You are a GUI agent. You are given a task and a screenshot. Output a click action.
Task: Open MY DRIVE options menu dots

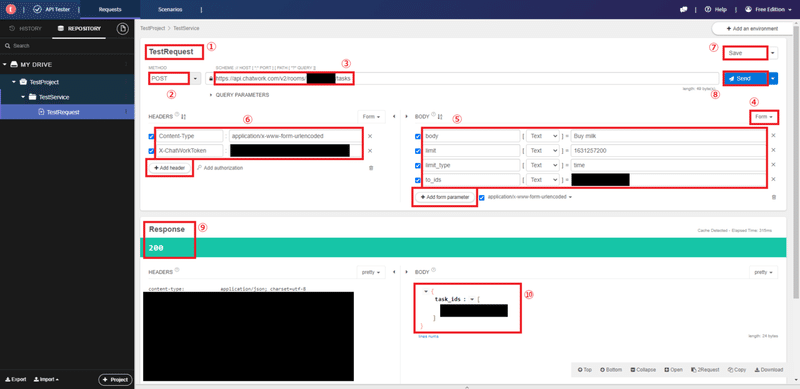pyautogui.click(x=126, y=64)
